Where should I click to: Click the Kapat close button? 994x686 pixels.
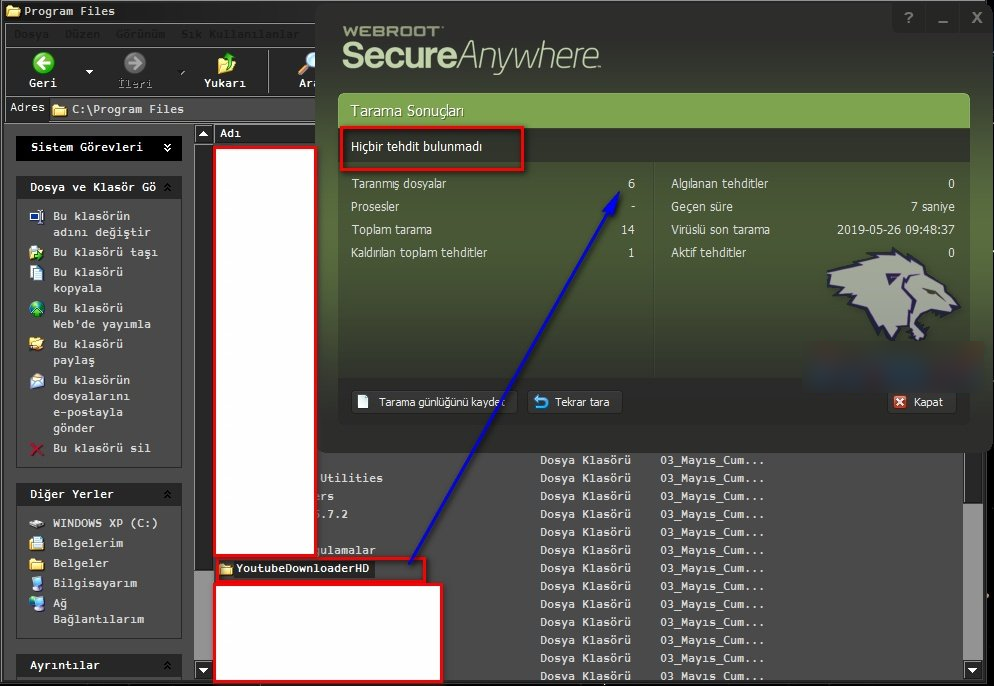(x=921, y=402)
